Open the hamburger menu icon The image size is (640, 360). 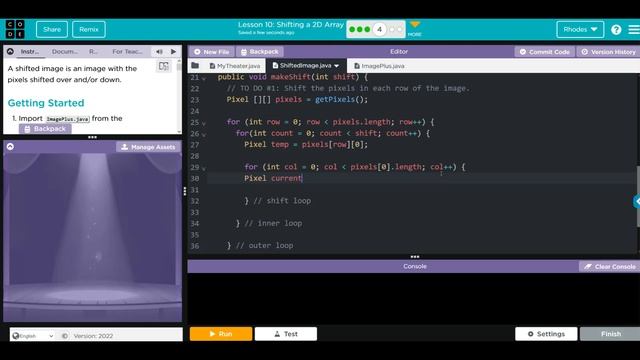(634, 29)
